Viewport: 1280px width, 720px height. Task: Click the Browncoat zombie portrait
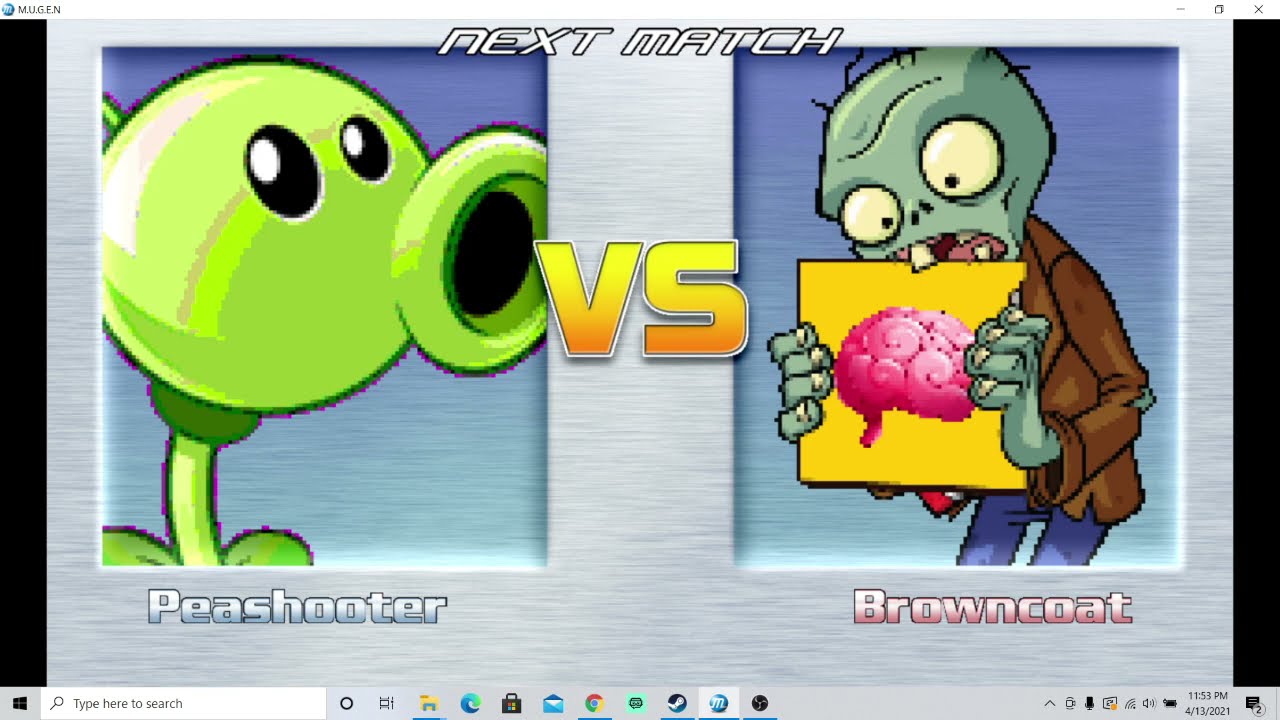point(956,307)
